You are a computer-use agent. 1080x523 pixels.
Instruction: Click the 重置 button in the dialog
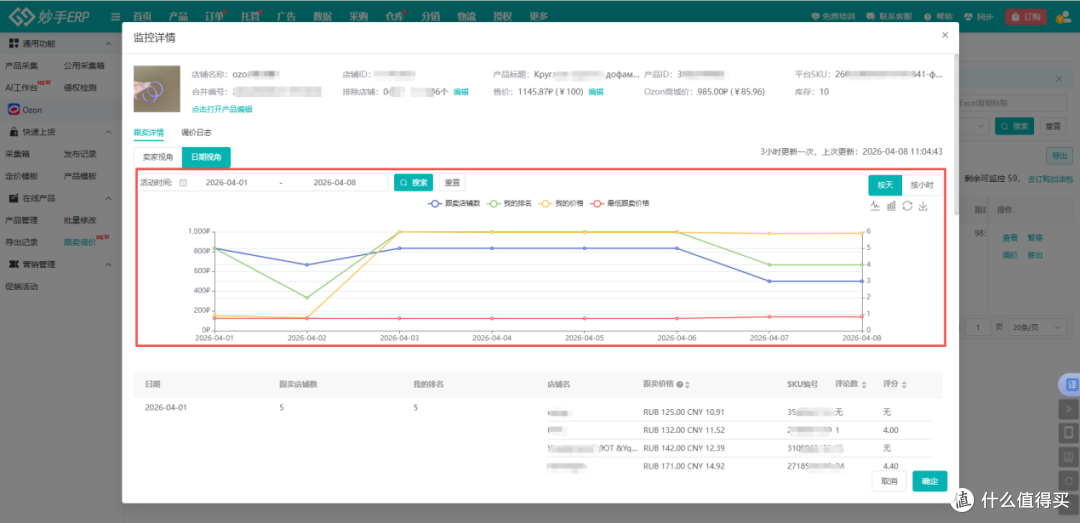pyautogui.click(x=452, y=183)
